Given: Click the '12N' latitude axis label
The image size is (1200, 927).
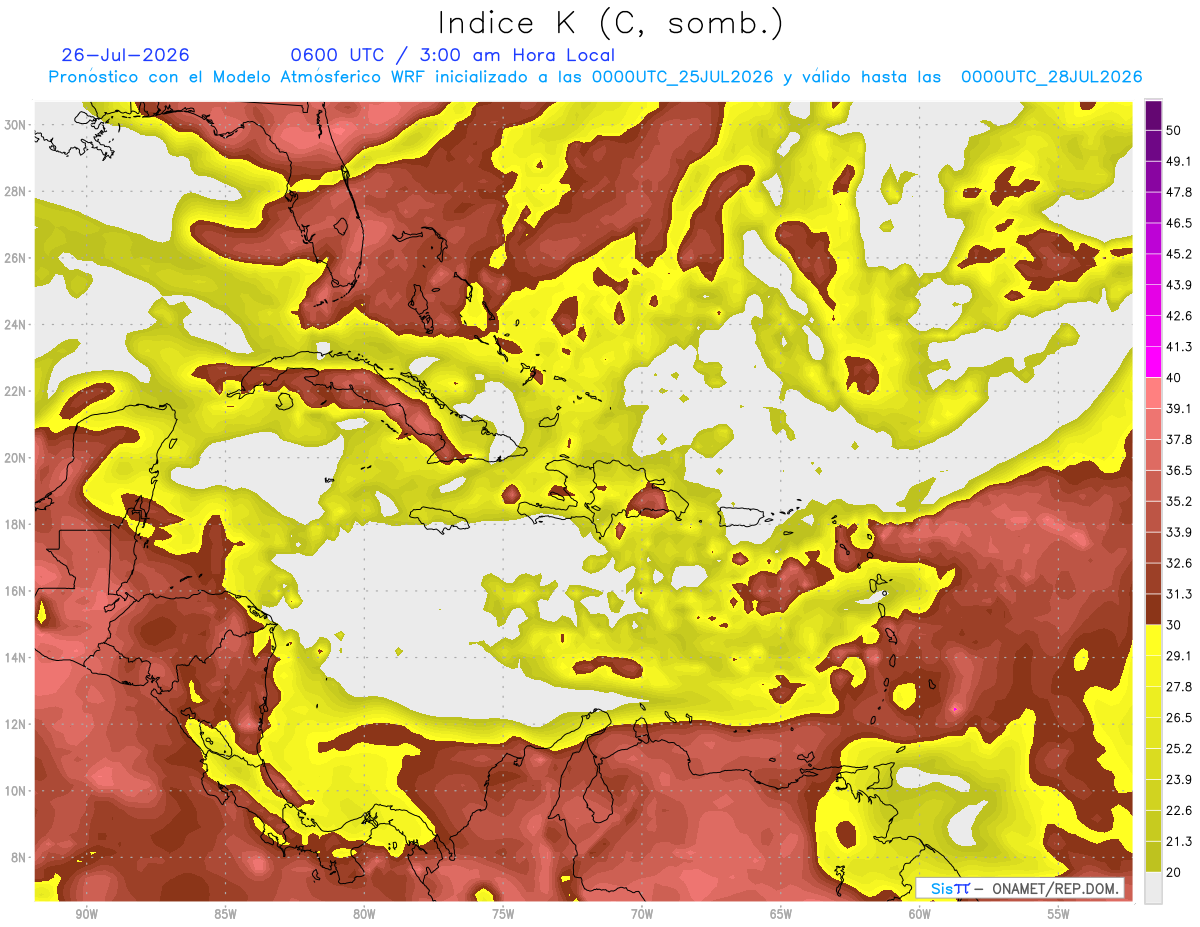Looking at the screenshot, I should click(15, 724).
